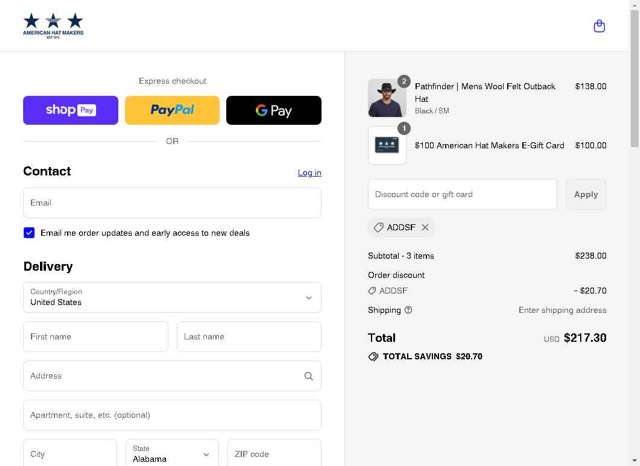Click the $138.00 hat price
This screenshot has width=640, height=466.
tap(591, 86)
